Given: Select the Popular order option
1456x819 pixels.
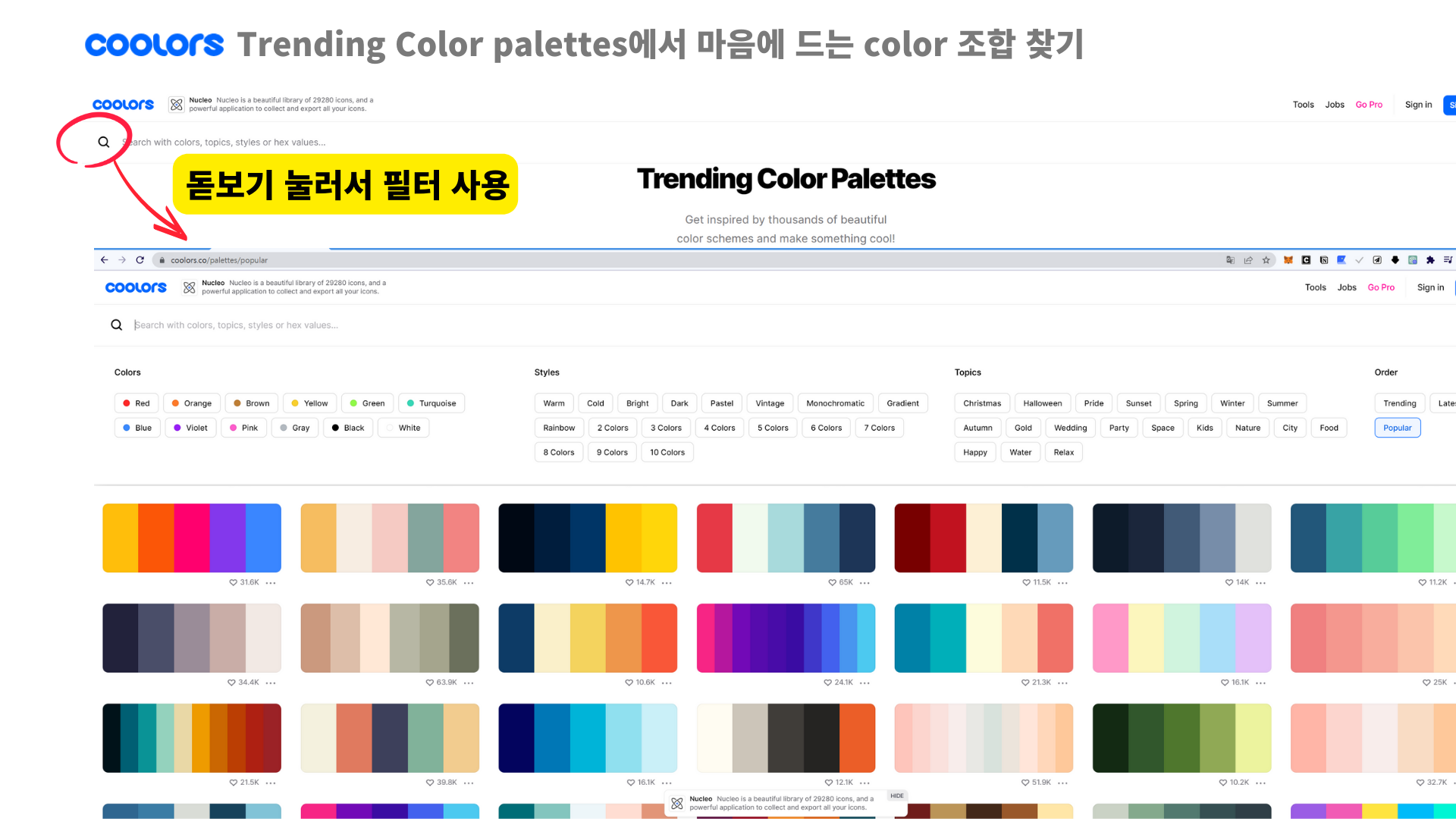Looking at the screenshot, I should (x=1397, y=428).
